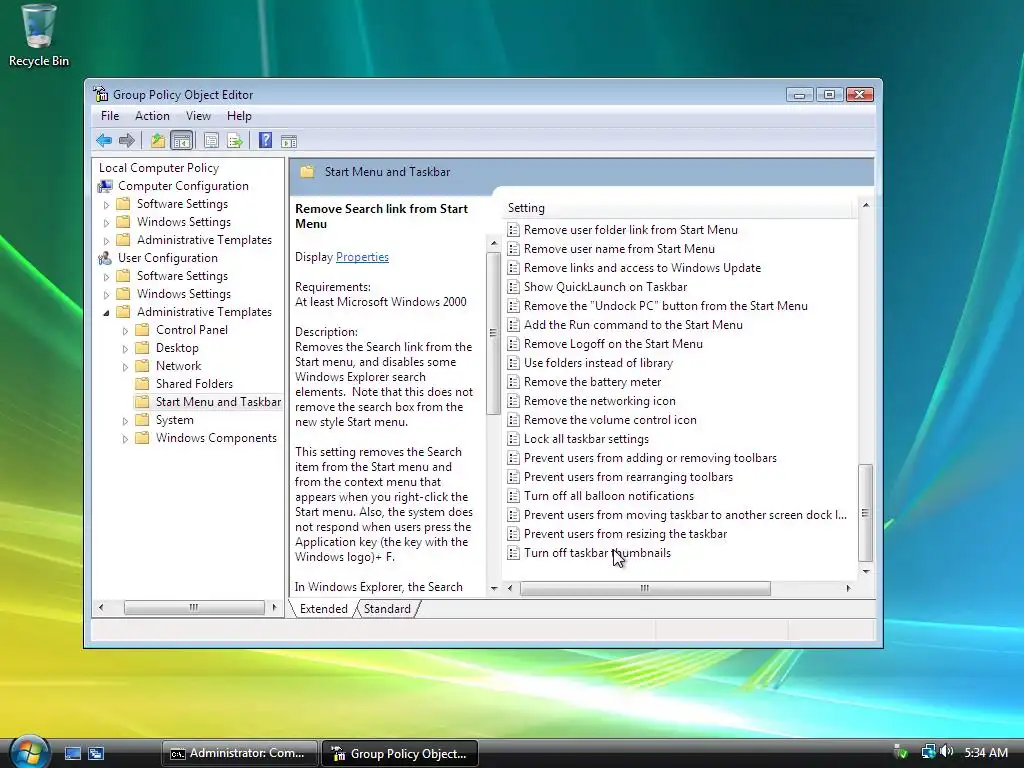The image size is (1024, 768).
Task: Click the settings list's scroll-down arrow
Action: click(866, 571)
